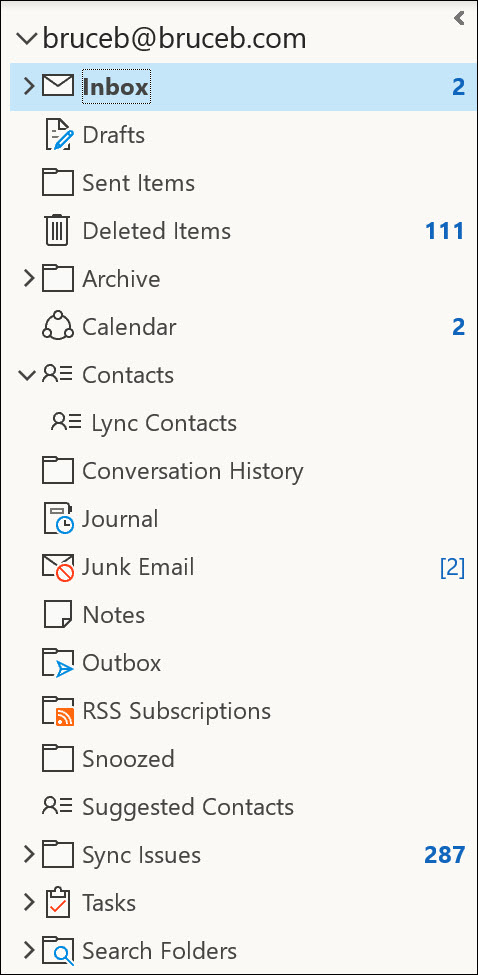Screen dimensions: 478x975
Task: Click the Notes sticky note icon
Action: point(58,614)
